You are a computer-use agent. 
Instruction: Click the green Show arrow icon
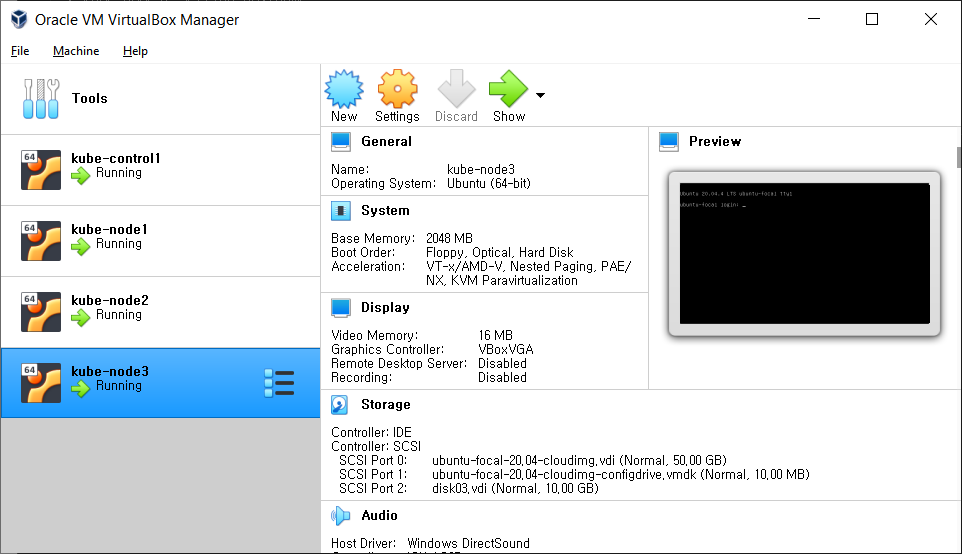tap(508, 89)
